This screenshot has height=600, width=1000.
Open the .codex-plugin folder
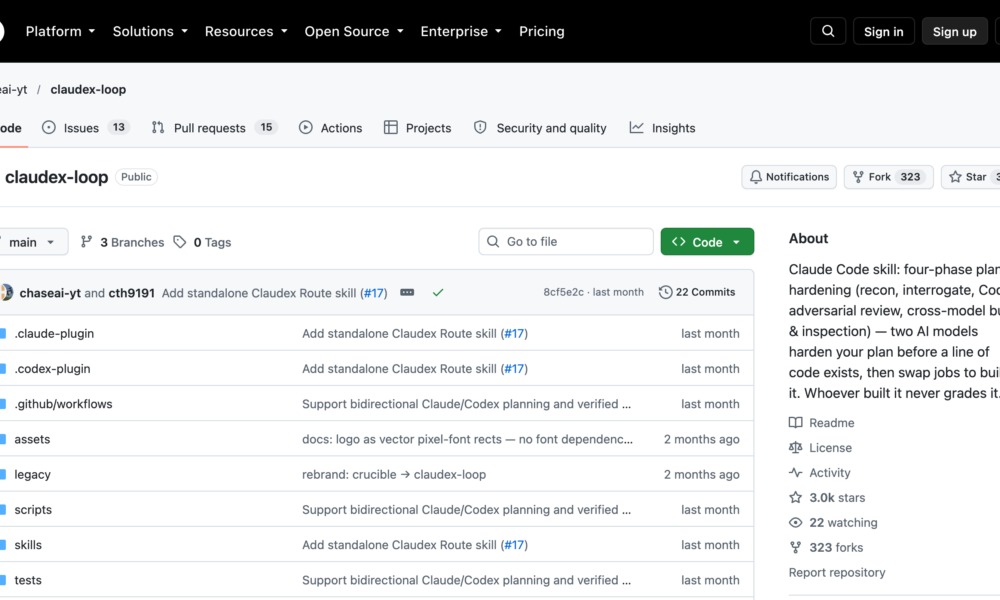tap(52, 369)
